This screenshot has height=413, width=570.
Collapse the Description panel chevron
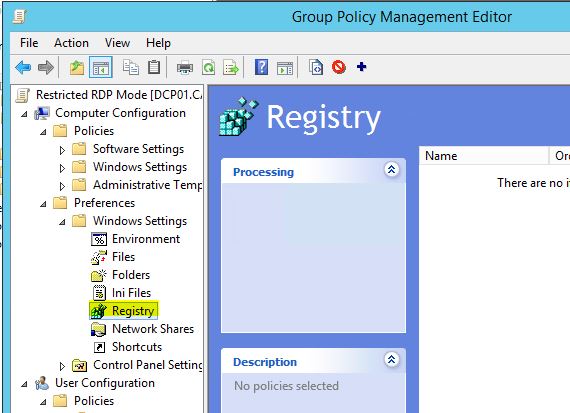[x=392, y=360]
